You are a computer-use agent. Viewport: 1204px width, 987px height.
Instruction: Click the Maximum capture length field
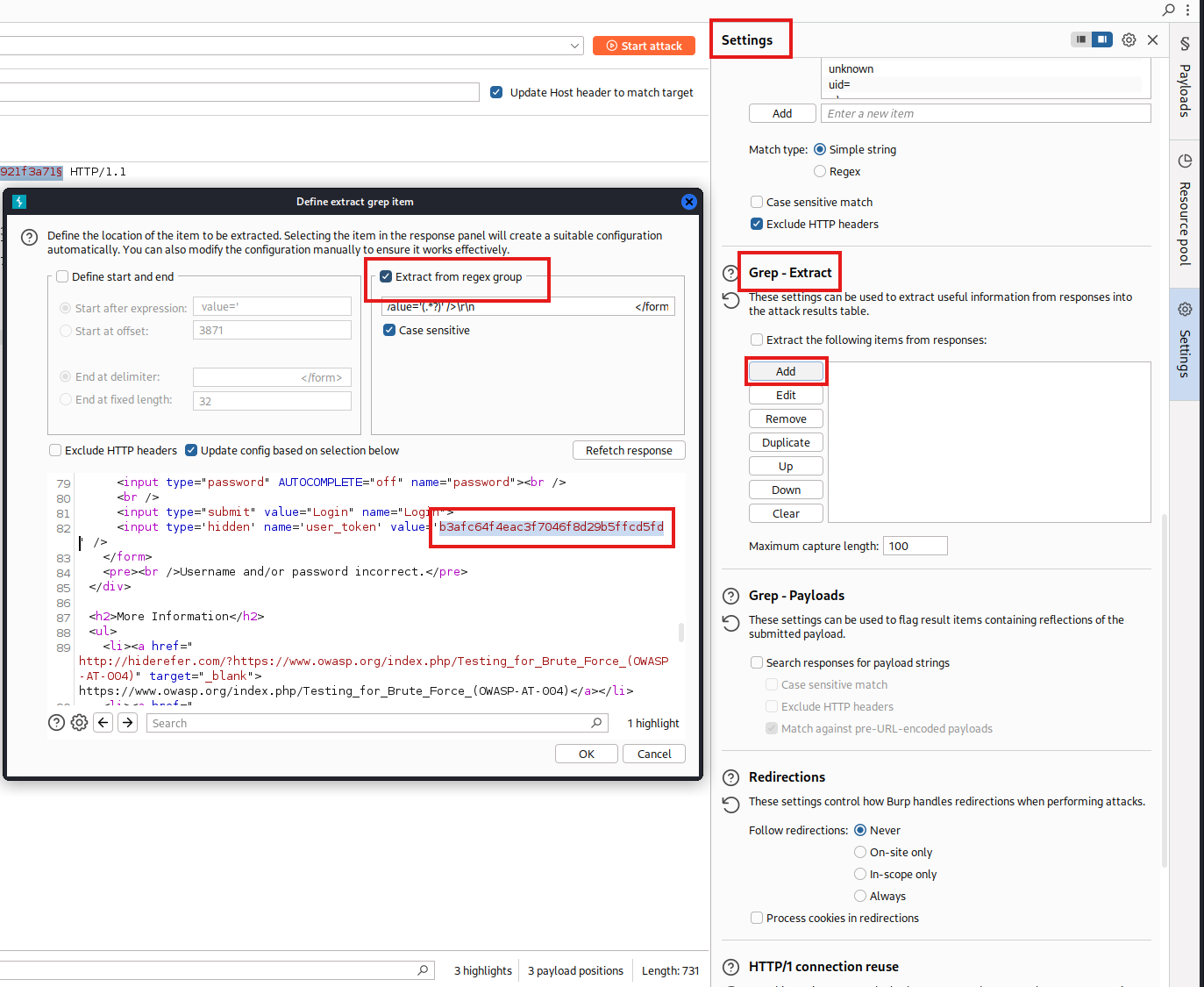point(915,546)
